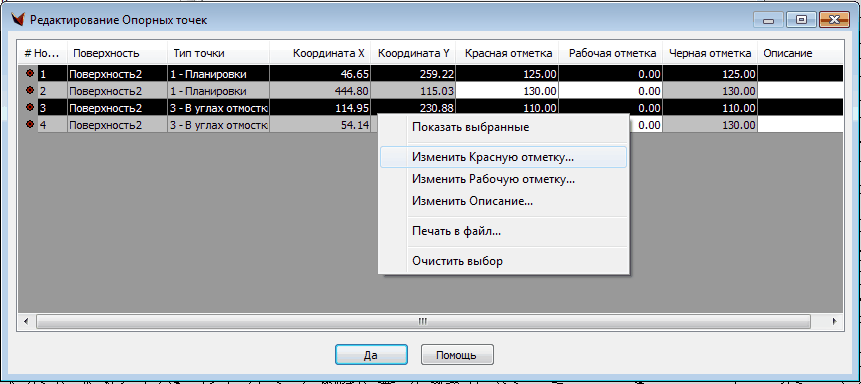Sort by the 'Поверхность' column header
The image size is (861, 384).
coord(117,53)
